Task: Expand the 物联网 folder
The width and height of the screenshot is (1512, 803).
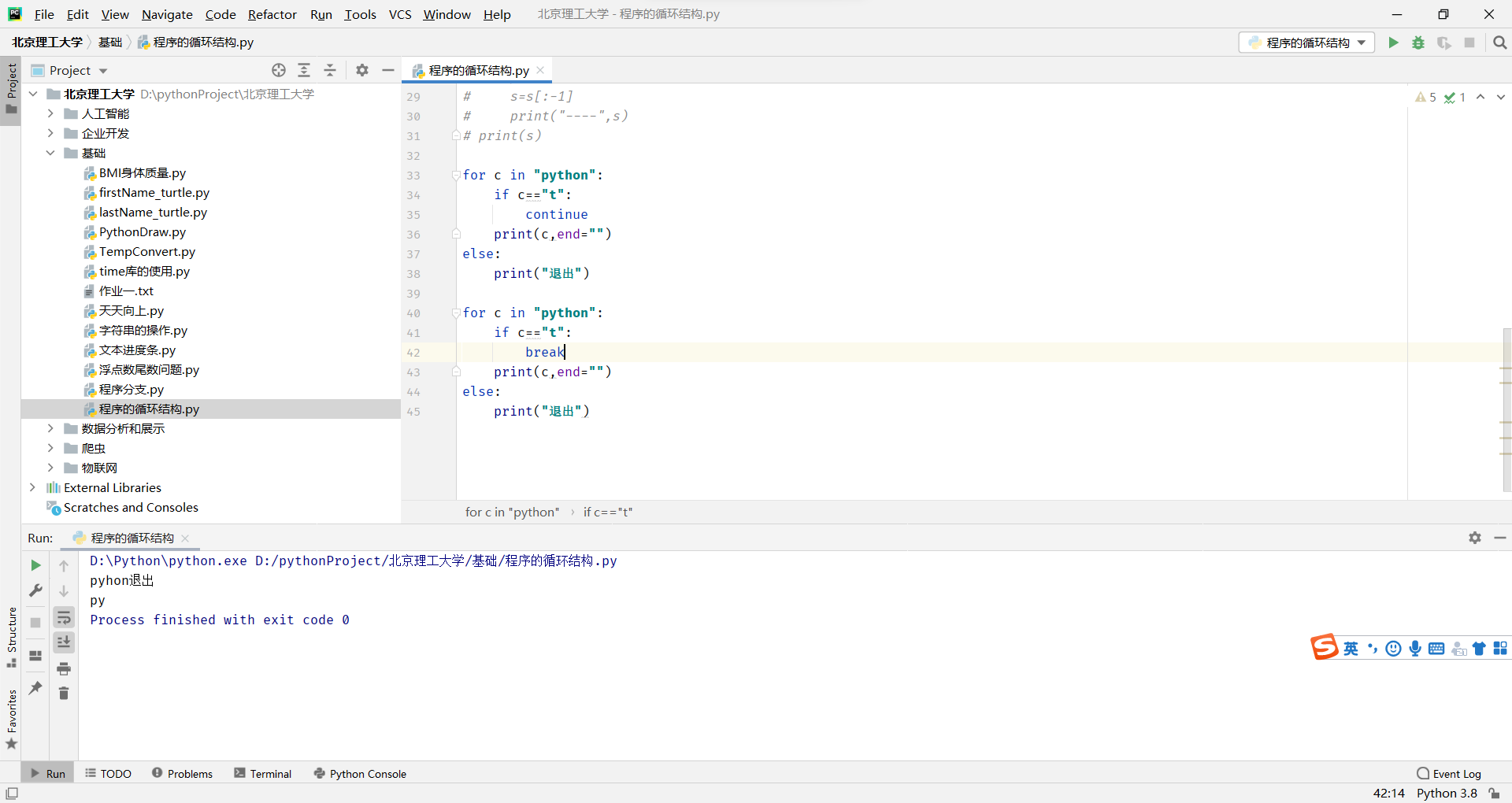Action: [x=50, y=468]
